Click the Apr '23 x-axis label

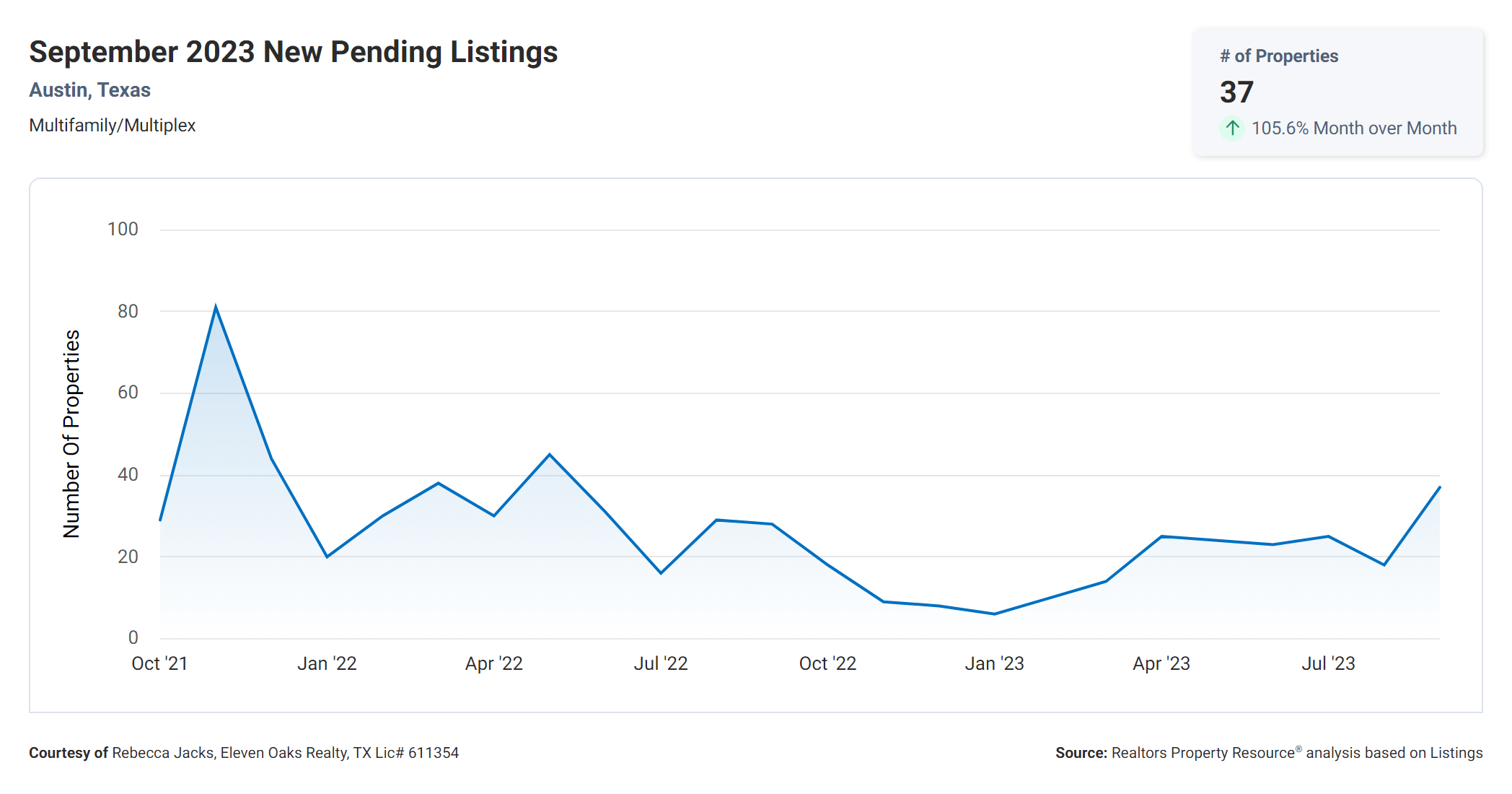click(1161, 663)
